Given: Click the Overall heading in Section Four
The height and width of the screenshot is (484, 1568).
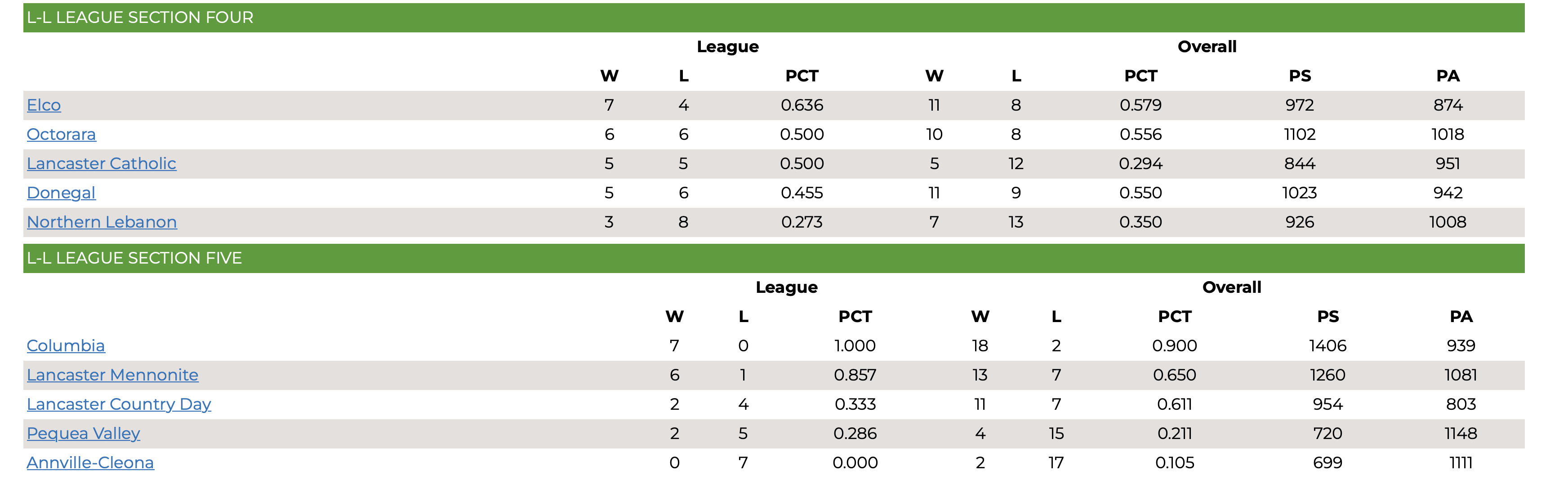Looking at the screenshot, I should (x=1207, y=47).
